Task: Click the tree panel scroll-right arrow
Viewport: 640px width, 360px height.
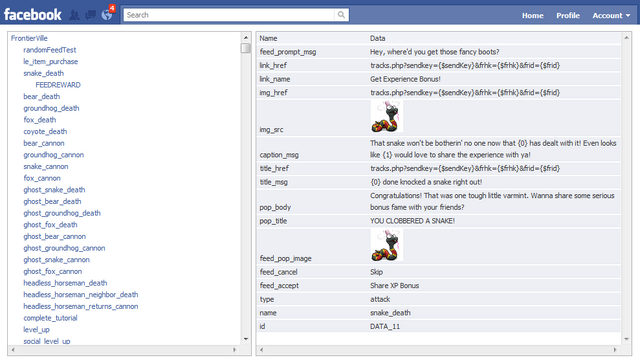Action: 234,350
